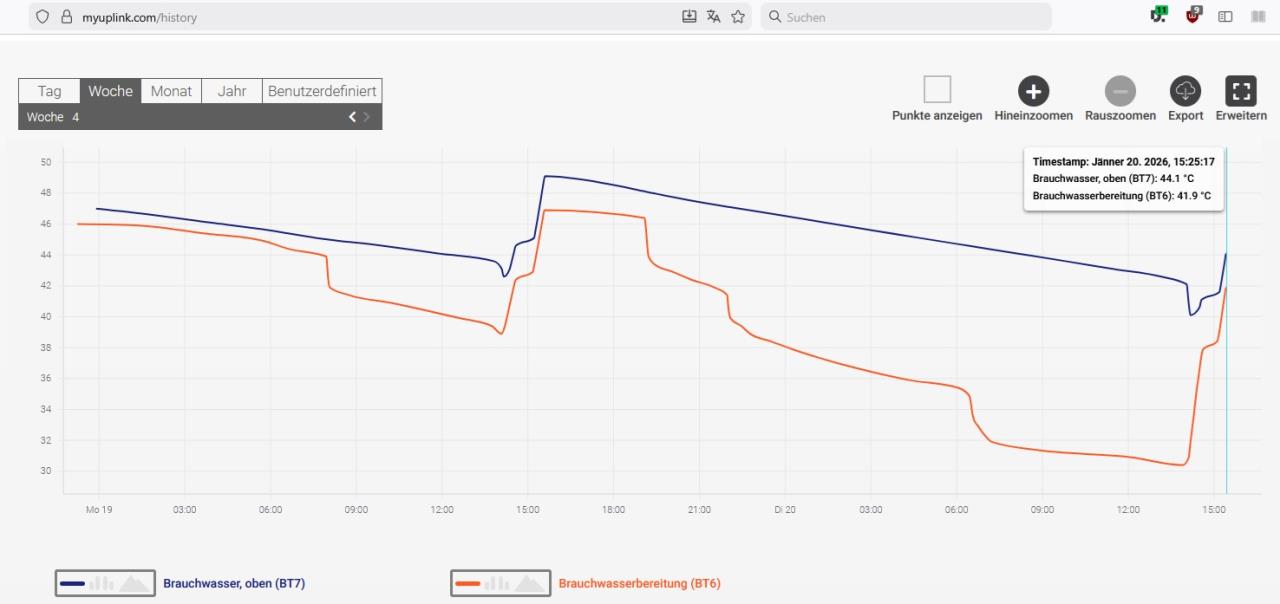Click the Rauszoomen minus icon
The height and width of the screenshot is (604, 1280).
1120,91
